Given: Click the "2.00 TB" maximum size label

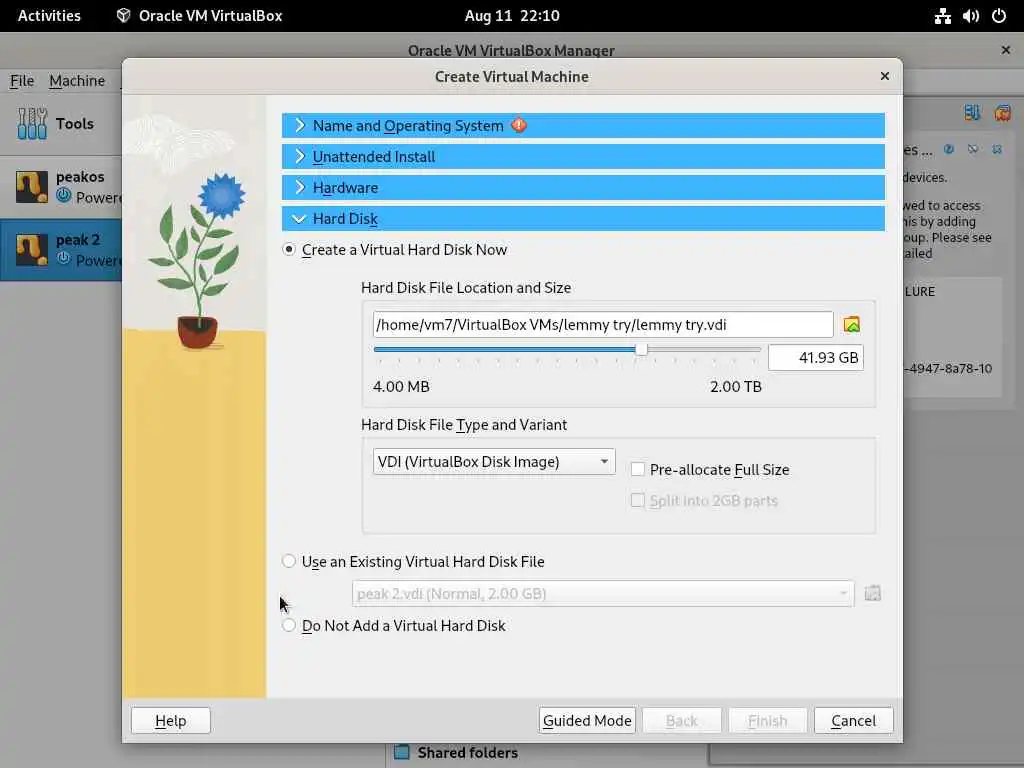Looking at the screenshot, I should [x=736, y=387].
